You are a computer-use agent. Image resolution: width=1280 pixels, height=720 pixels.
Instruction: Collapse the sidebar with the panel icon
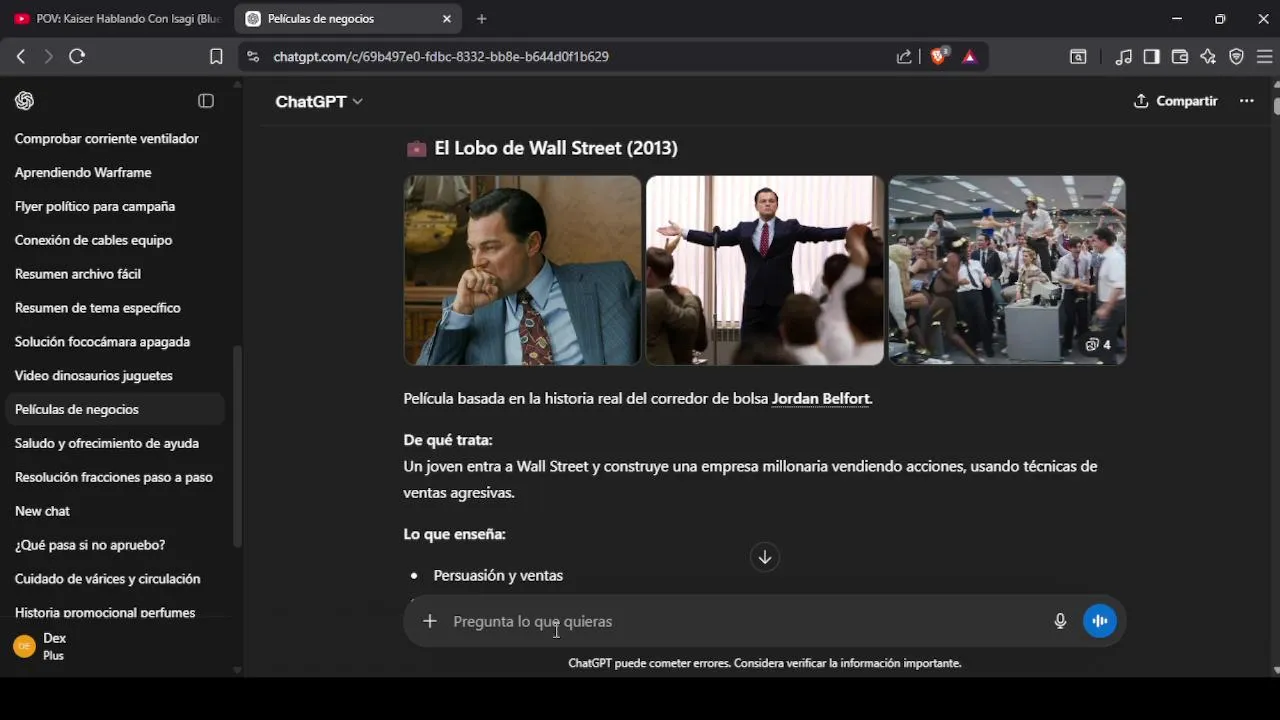(206, 101)
